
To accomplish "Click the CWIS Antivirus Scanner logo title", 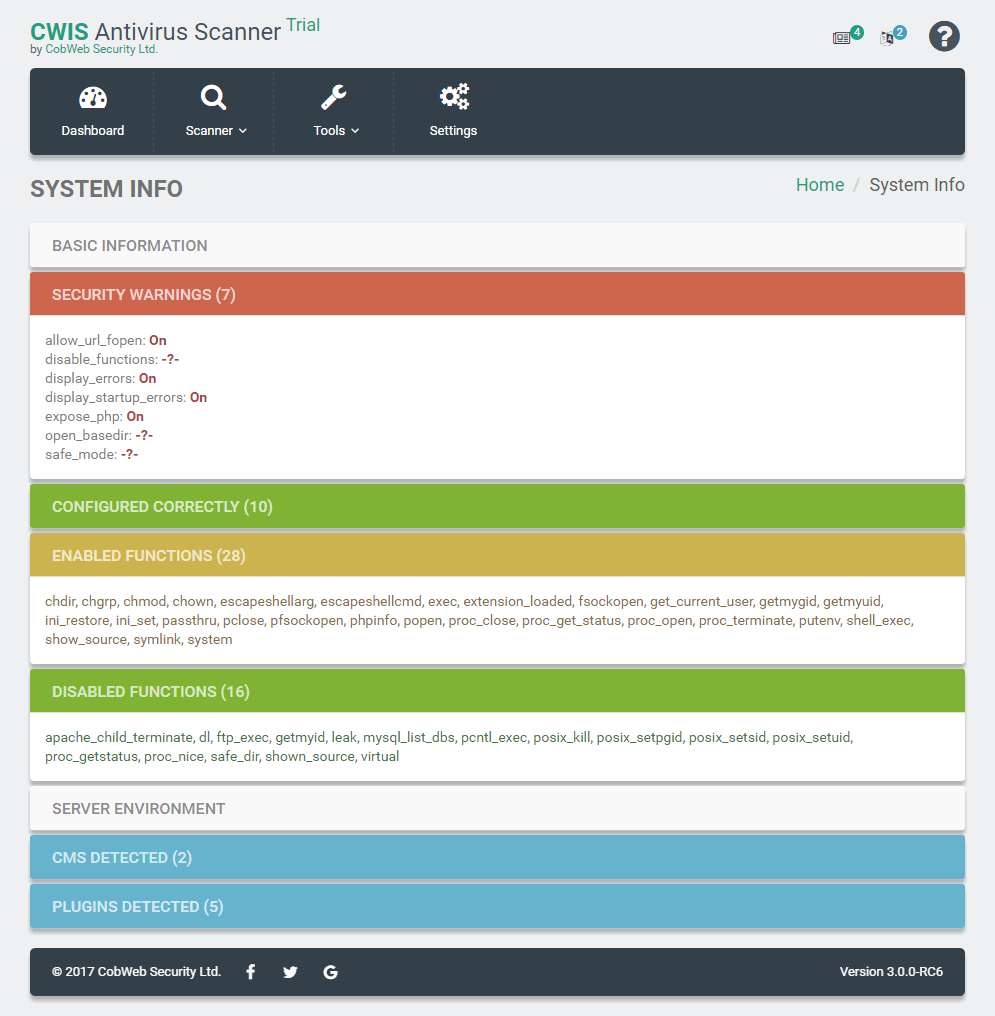I will point(155,32).
